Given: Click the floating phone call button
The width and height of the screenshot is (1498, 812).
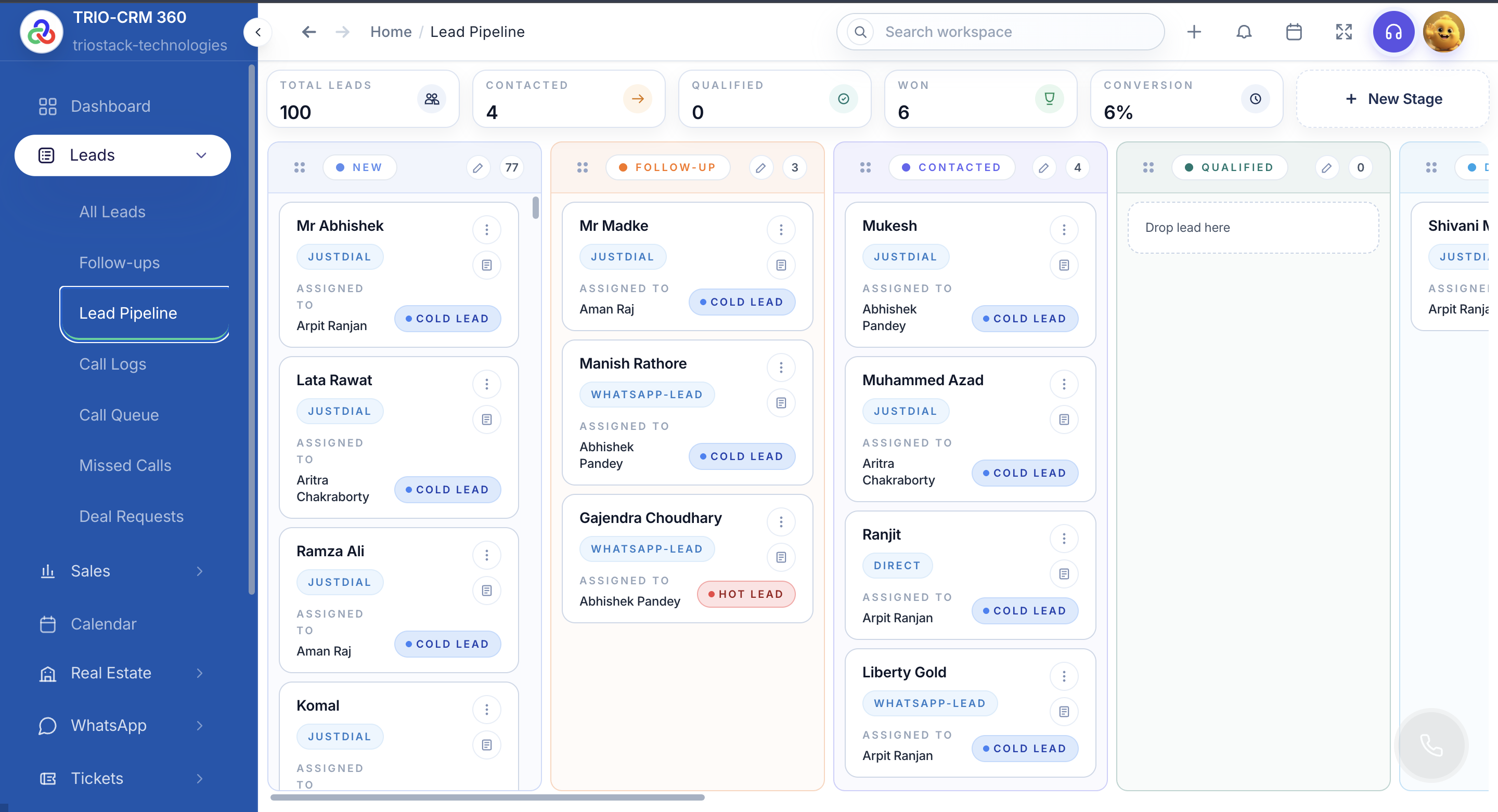Looking at the screenshot, I should pyautogui.click(x=1431, y=744).
